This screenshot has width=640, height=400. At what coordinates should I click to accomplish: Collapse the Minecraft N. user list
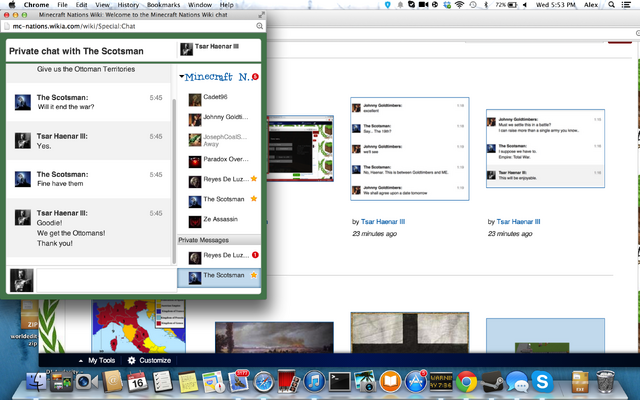click(x=181, y=76)
